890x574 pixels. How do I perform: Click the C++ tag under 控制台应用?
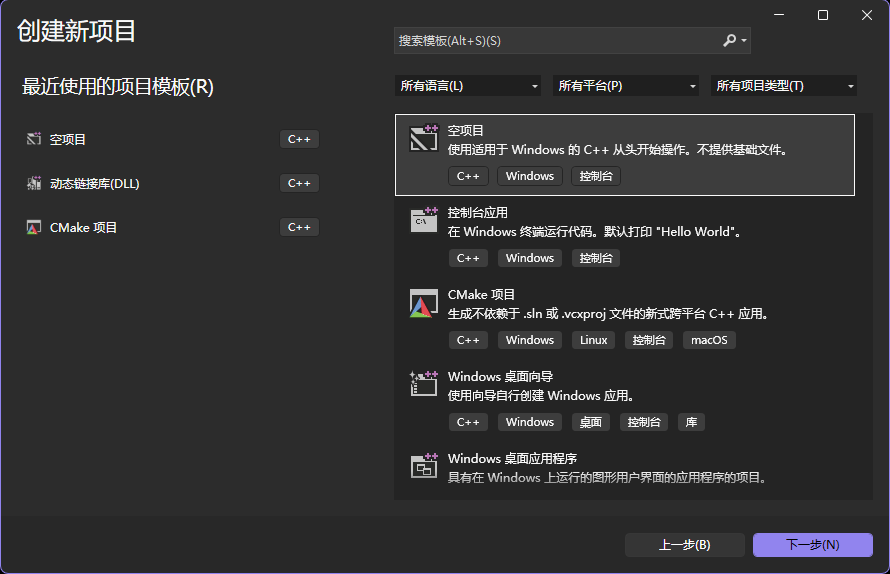point(468,258)
